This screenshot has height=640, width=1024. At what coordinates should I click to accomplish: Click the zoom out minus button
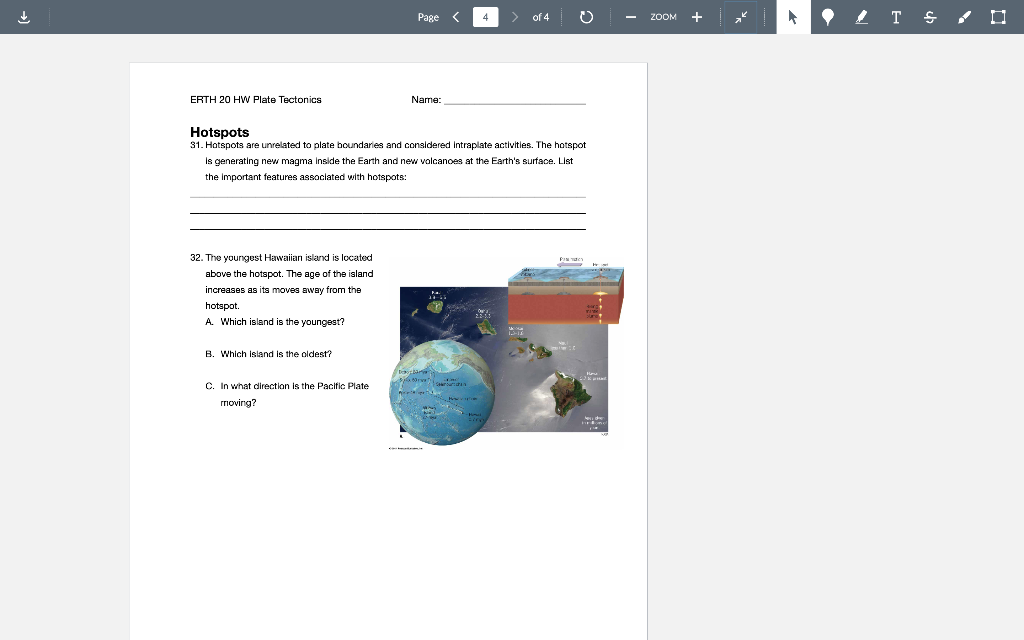tap(630, 16)
